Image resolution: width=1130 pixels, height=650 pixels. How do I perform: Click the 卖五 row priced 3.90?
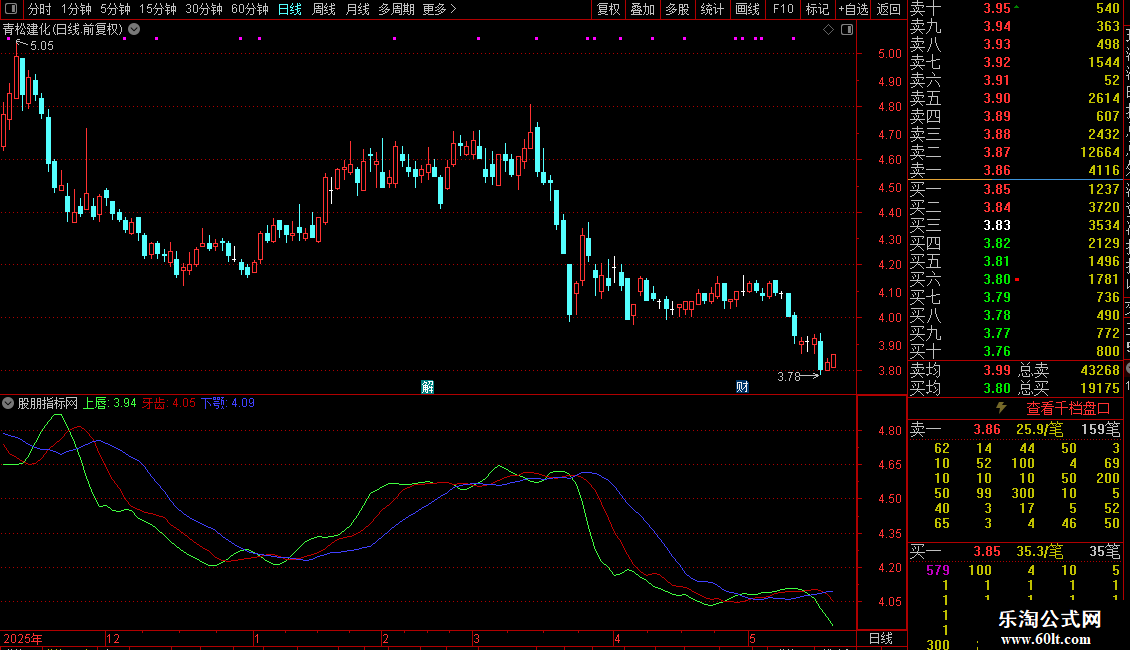[1015, 98]
